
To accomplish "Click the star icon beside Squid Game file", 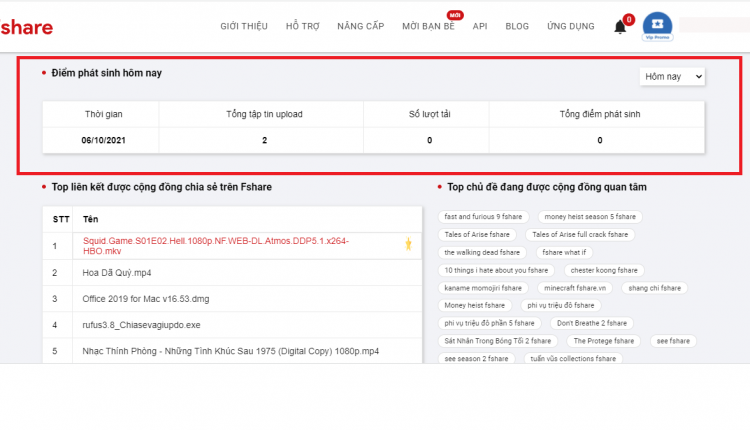I will pyautogui.click(x=408, y=244).
